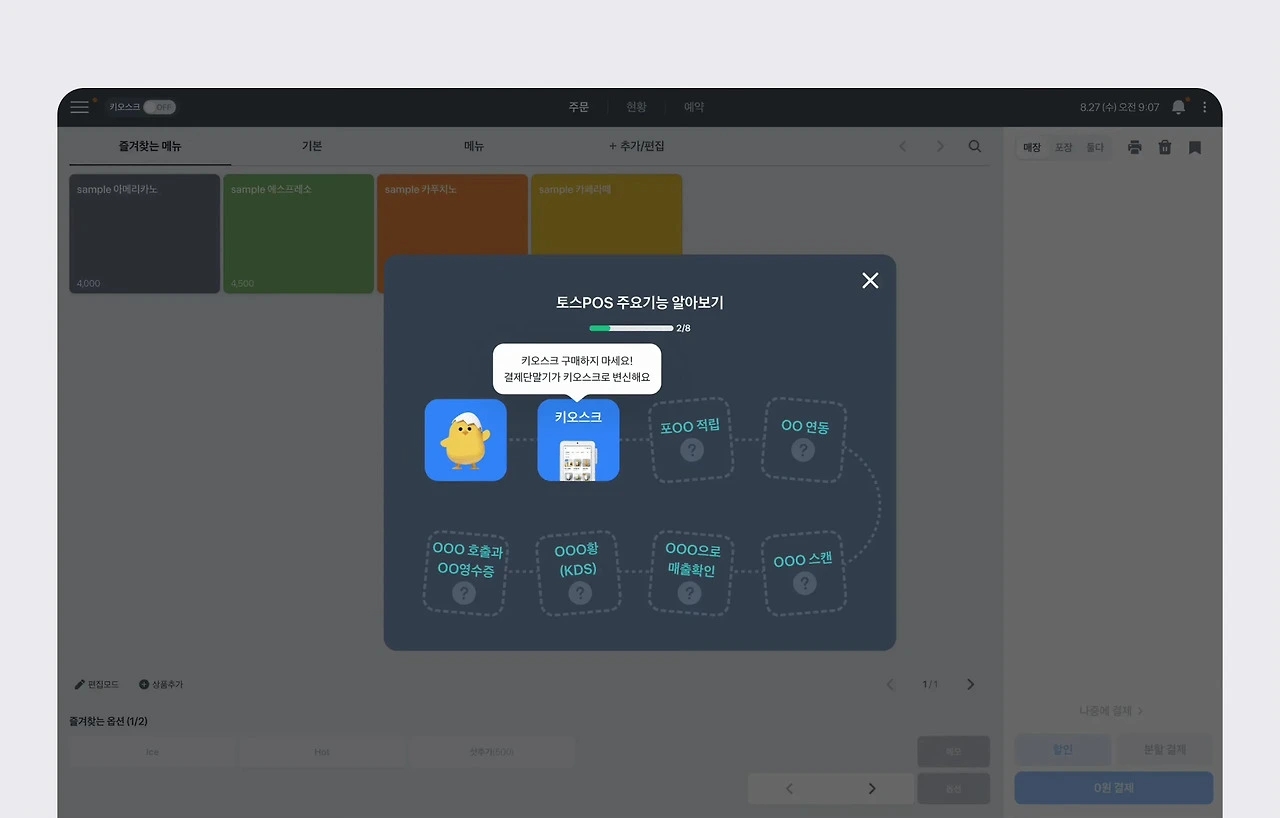Screen dimensions: 1280x818
Task: Show next favorite options with right arrow
Action: [872, 788]
